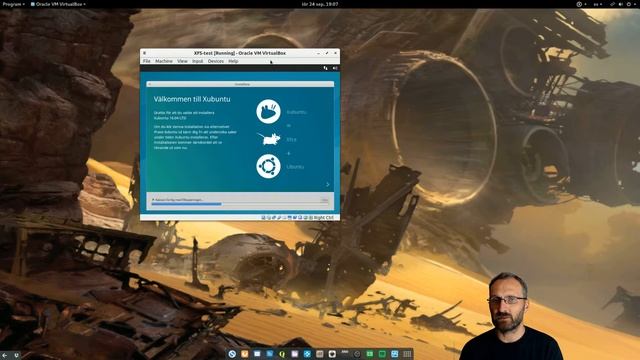Click the guest network indicator in the VM panel

point(325,68)
